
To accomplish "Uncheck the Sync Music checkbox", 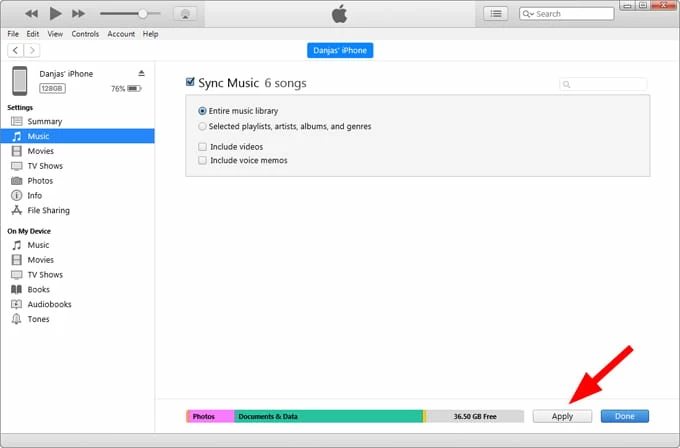I will [191, 82].
